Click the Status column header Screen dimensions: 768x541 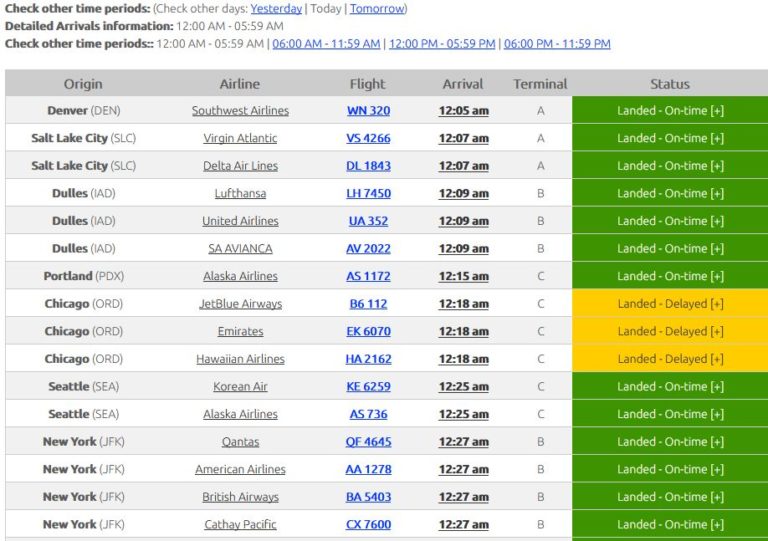(670, 84)
